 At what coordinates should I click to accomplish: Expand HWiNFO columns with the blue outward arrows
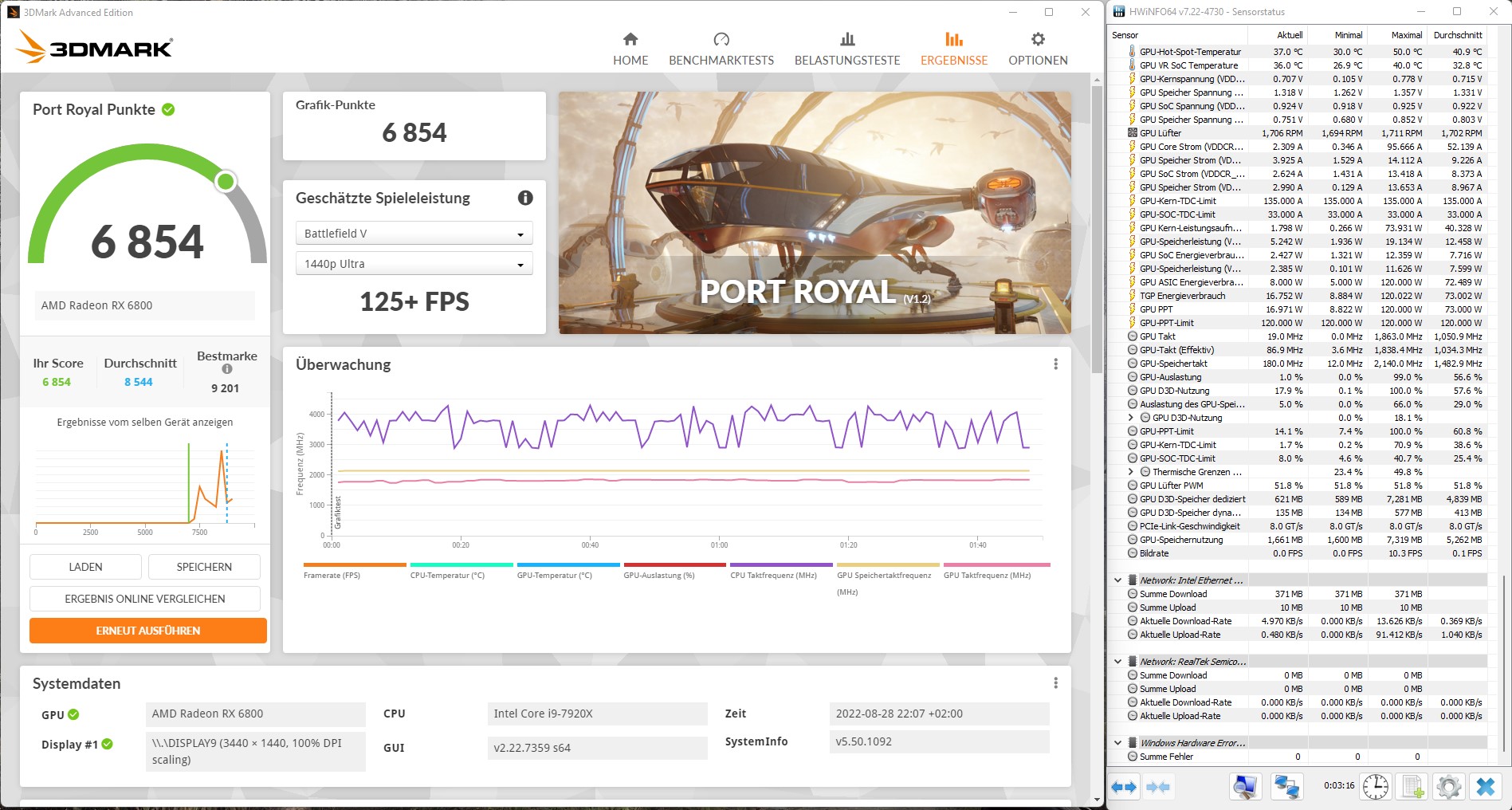coord(1124,787)
